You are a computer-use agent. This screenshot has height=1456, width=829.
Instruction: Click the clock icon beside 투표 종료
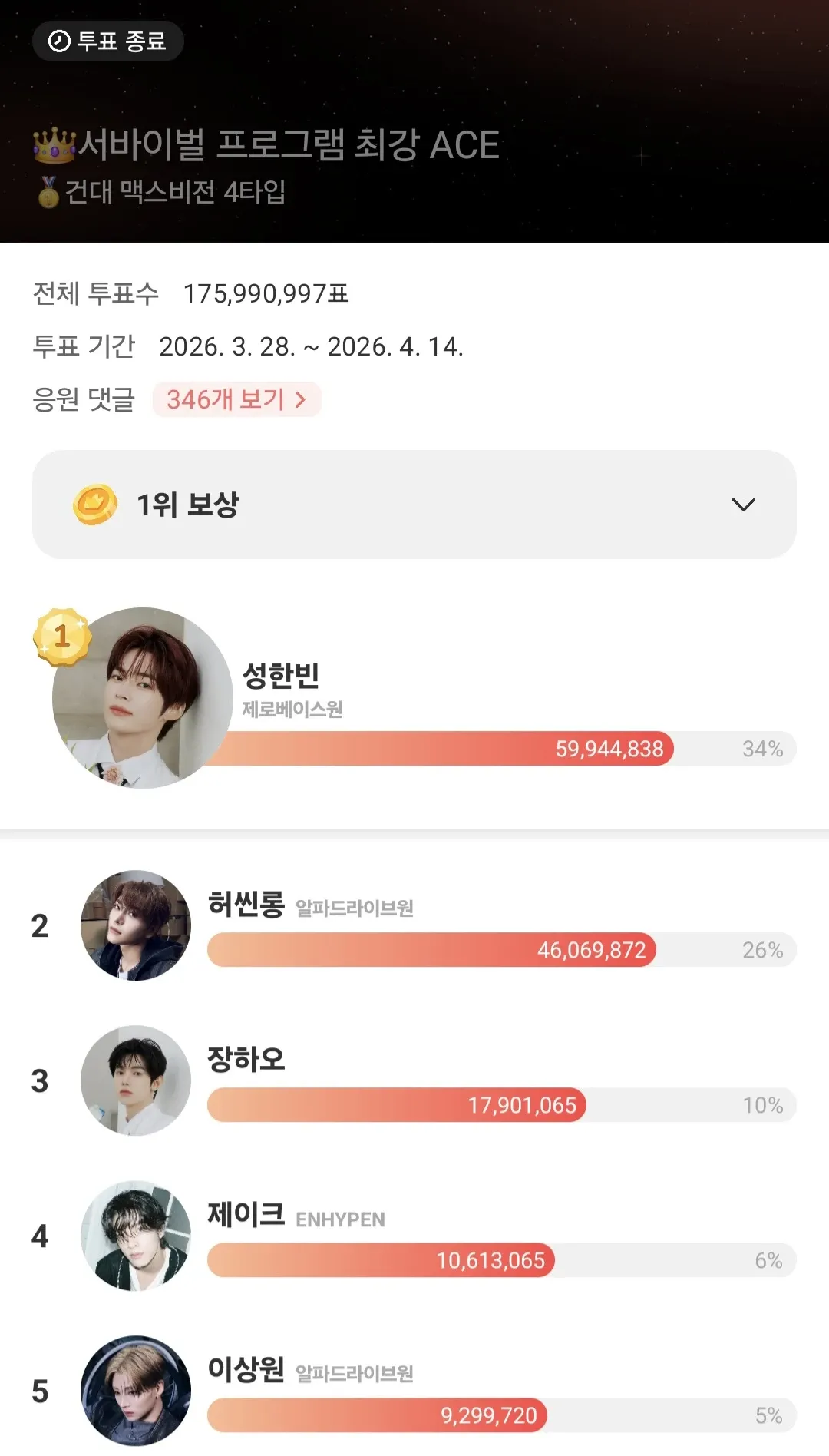59,41
